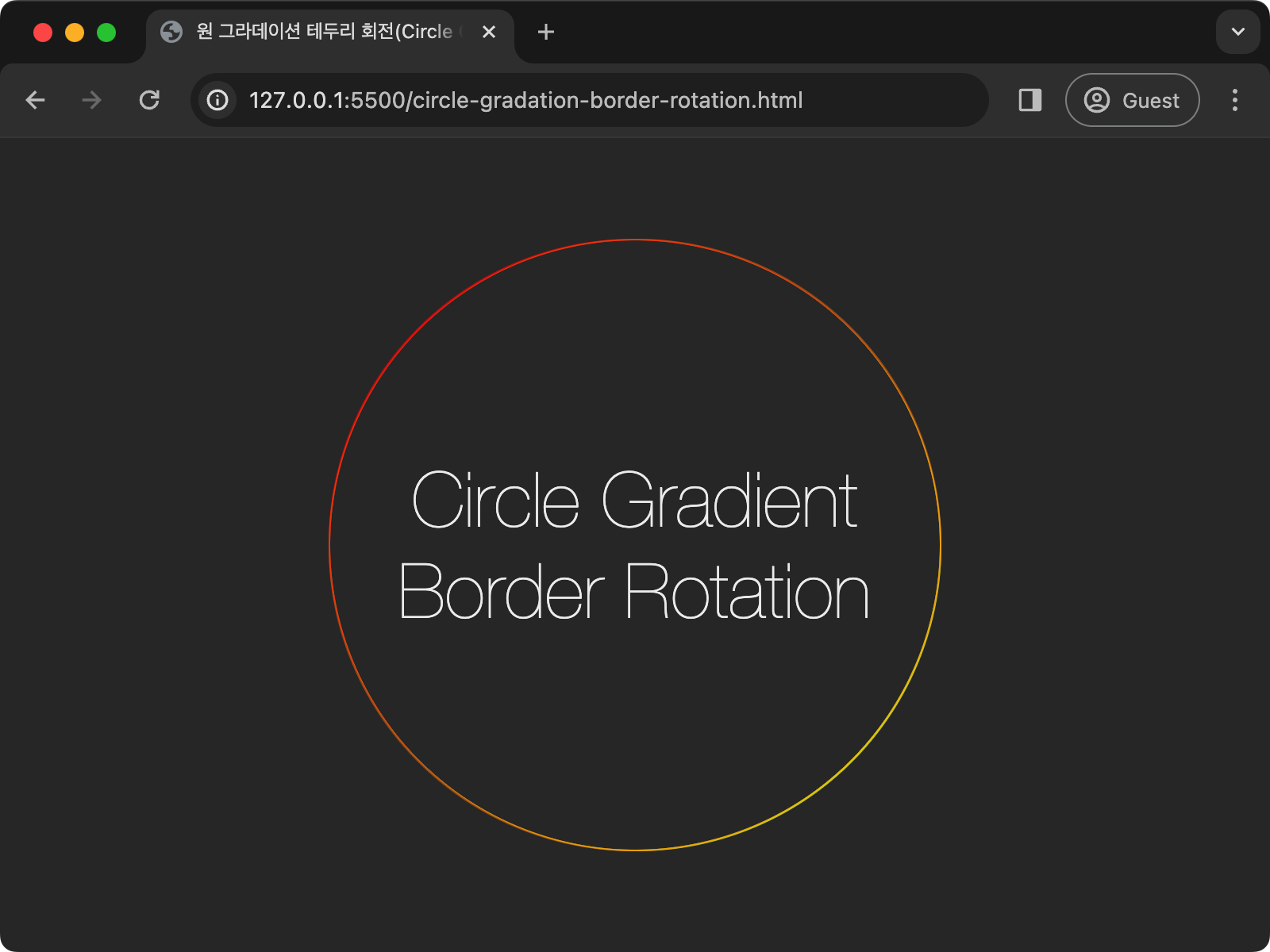The width and height of the screenshot is (1270, 952).
Task: Click the site information icon in address bar
Action: [x=217, y=100]
